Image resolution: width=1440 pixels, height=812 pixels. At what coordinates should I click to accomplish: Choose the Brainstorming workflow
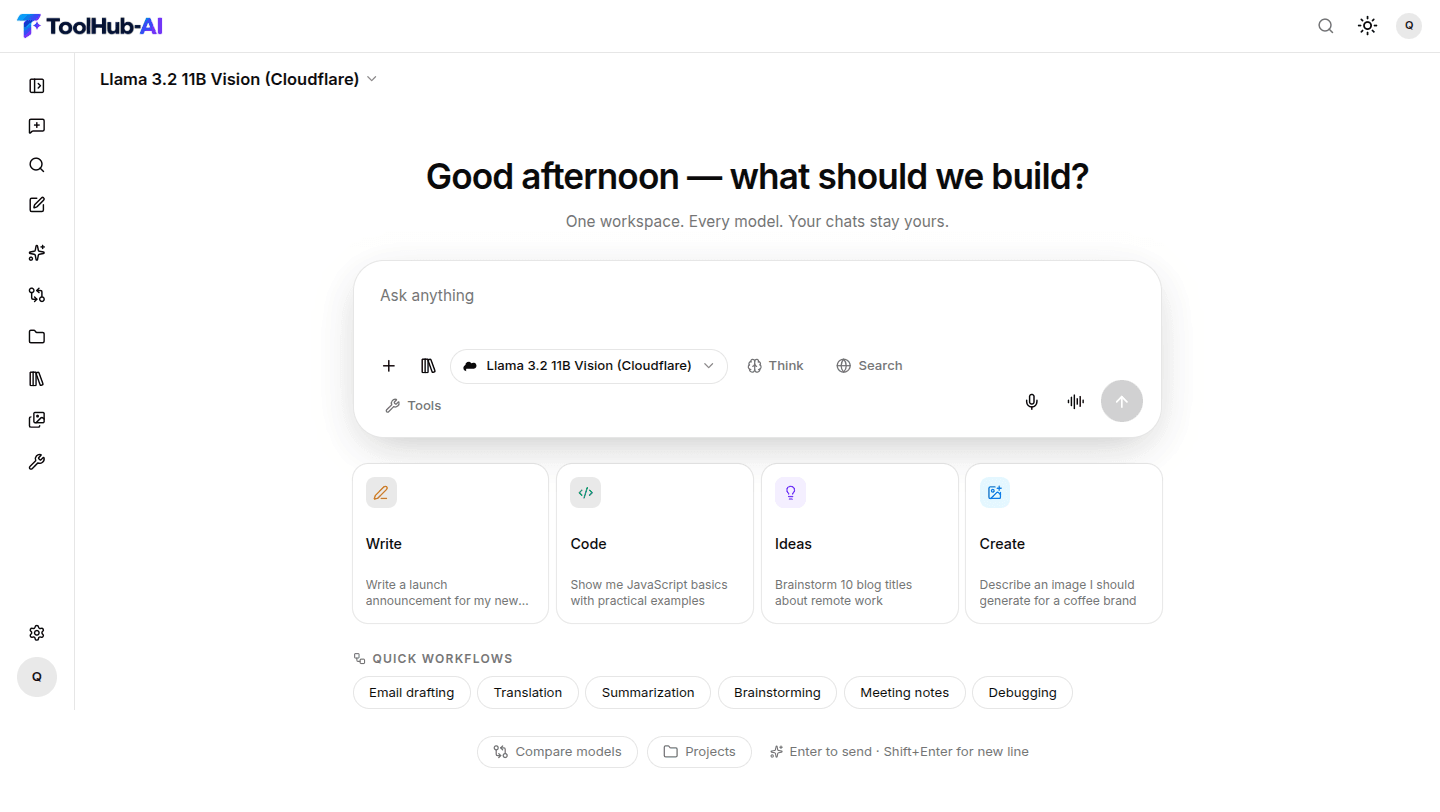778,693
